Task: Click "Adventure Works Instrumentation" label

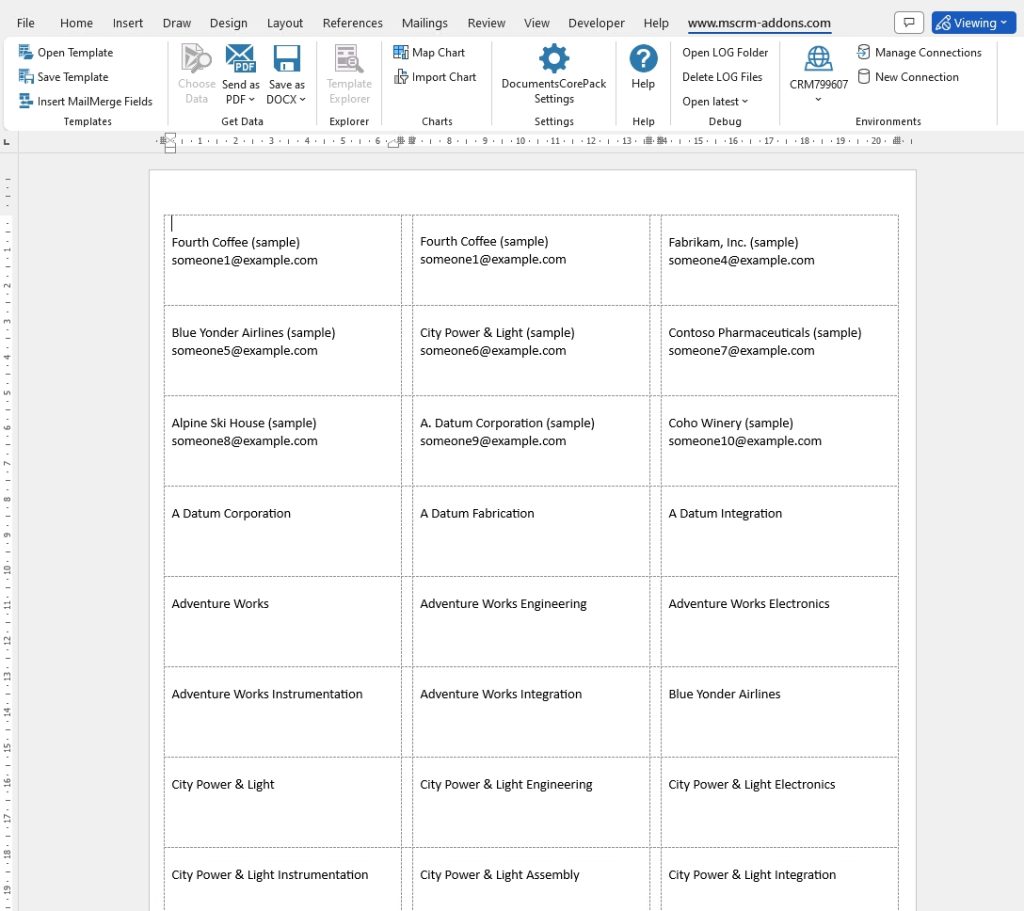Action: [x=266, y=694]
